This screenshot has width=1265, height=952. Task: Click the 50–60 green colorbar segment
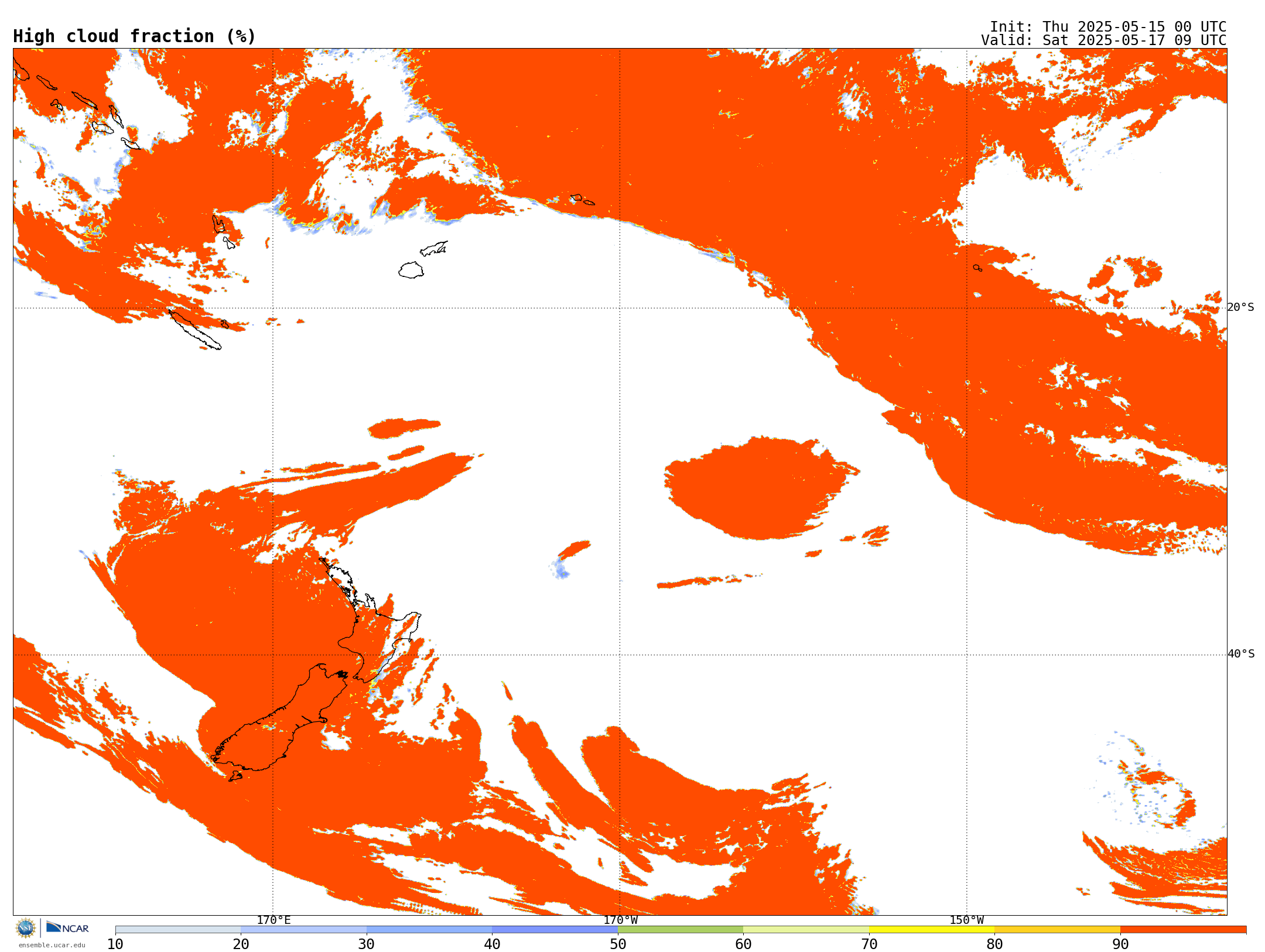[x=681, y=930]
